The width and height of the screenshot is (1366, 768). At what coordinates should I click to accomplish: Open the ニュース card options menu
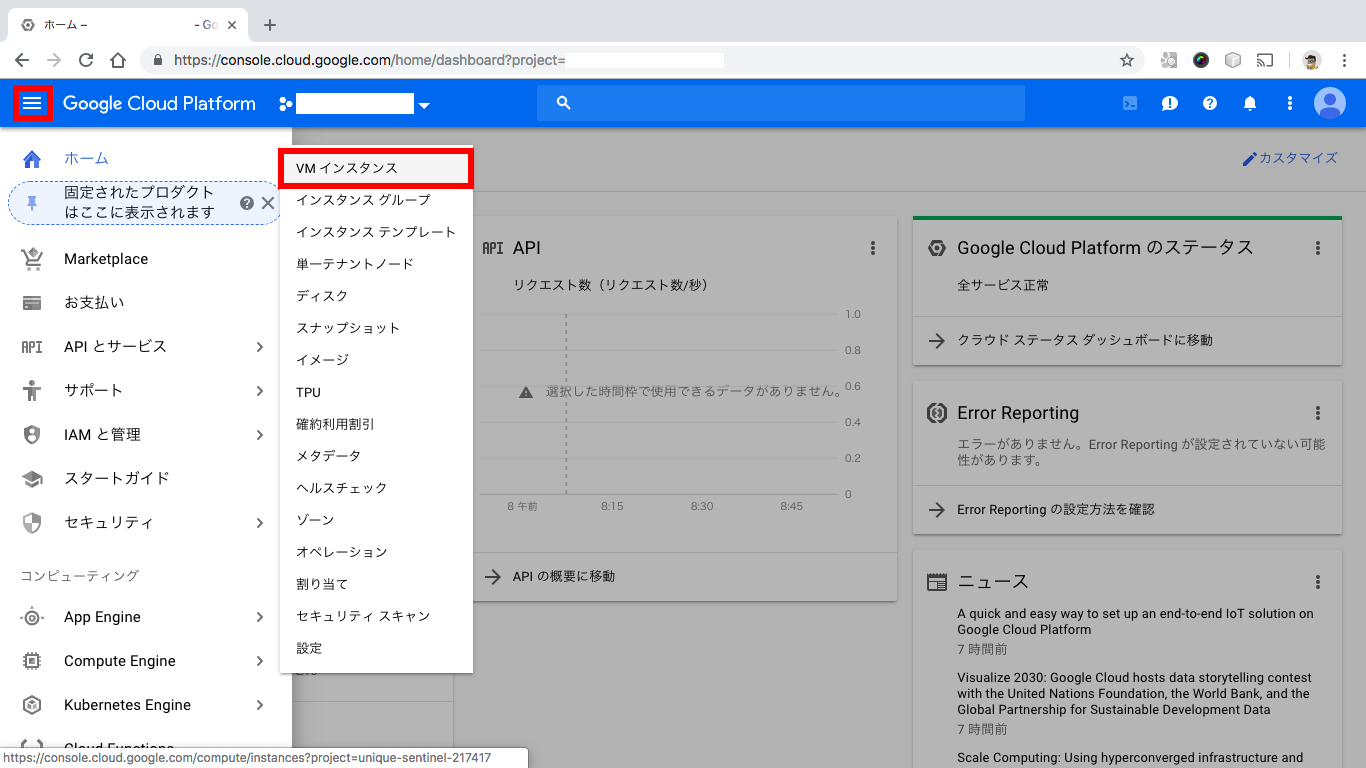(x=1318, y=581)
